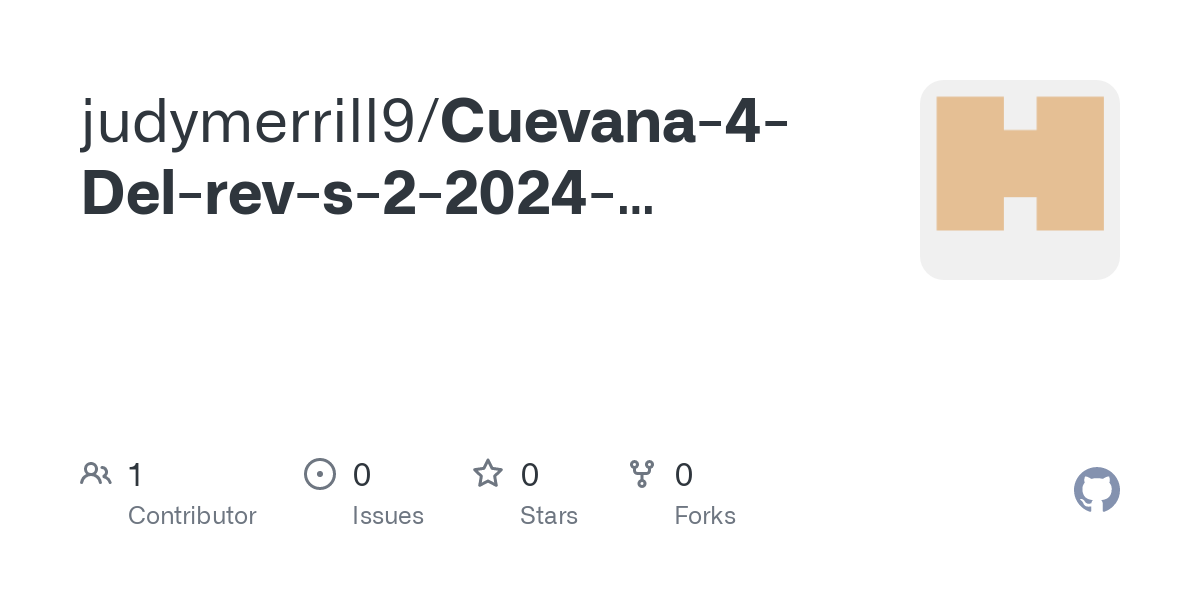
Task: Click the Stars star icon
Action: coord(488,473)
